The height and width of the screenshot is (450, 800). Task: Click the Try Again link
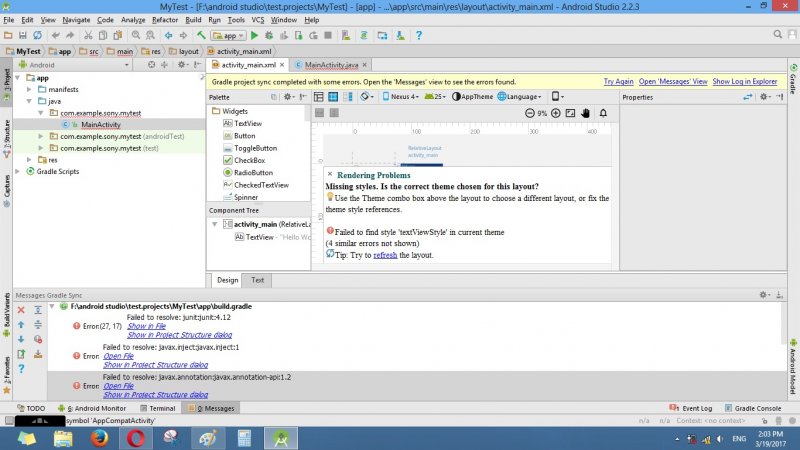point(617,81)
